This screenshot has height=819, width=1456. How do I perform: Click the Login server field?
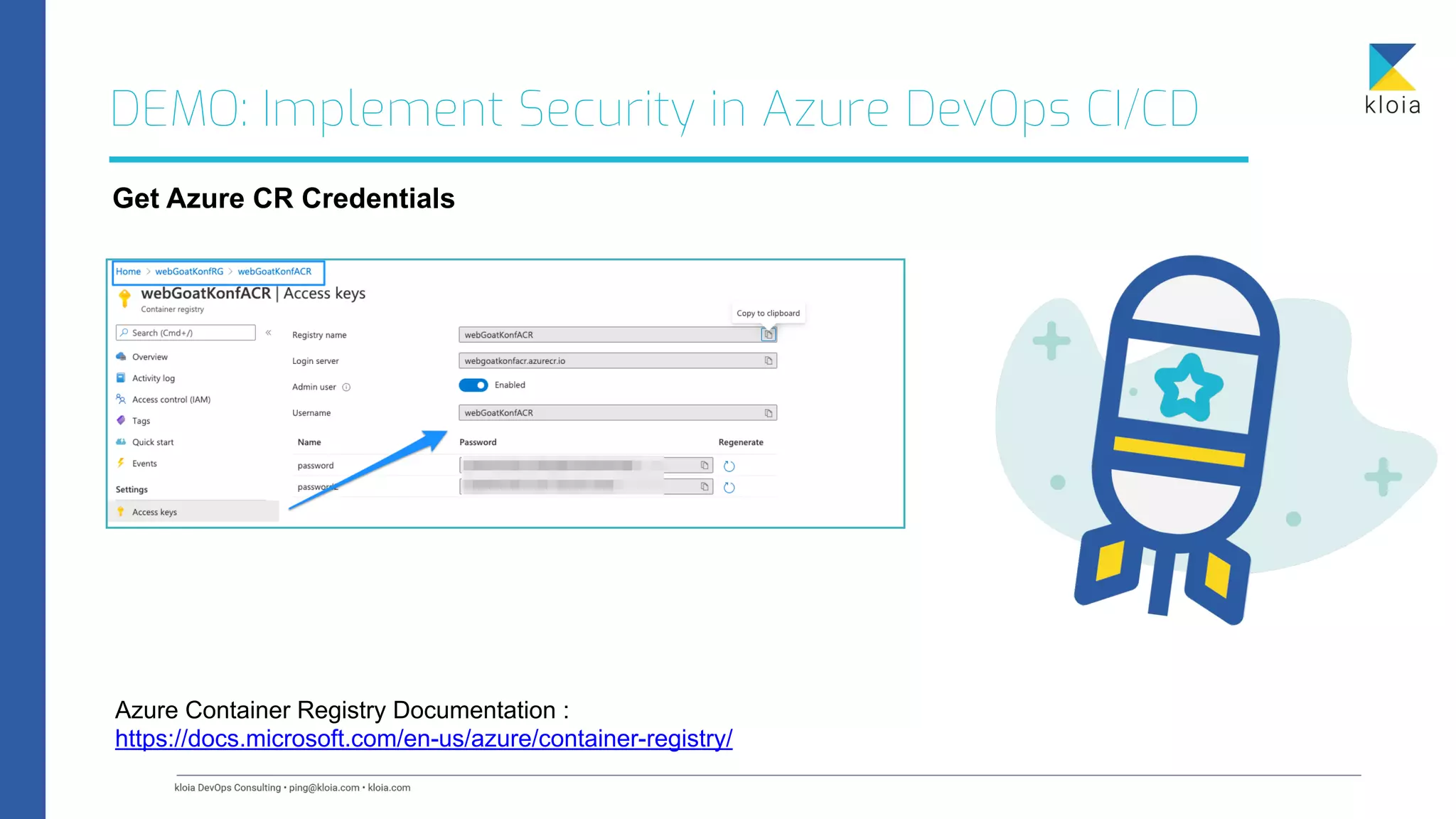pos(618,360)
